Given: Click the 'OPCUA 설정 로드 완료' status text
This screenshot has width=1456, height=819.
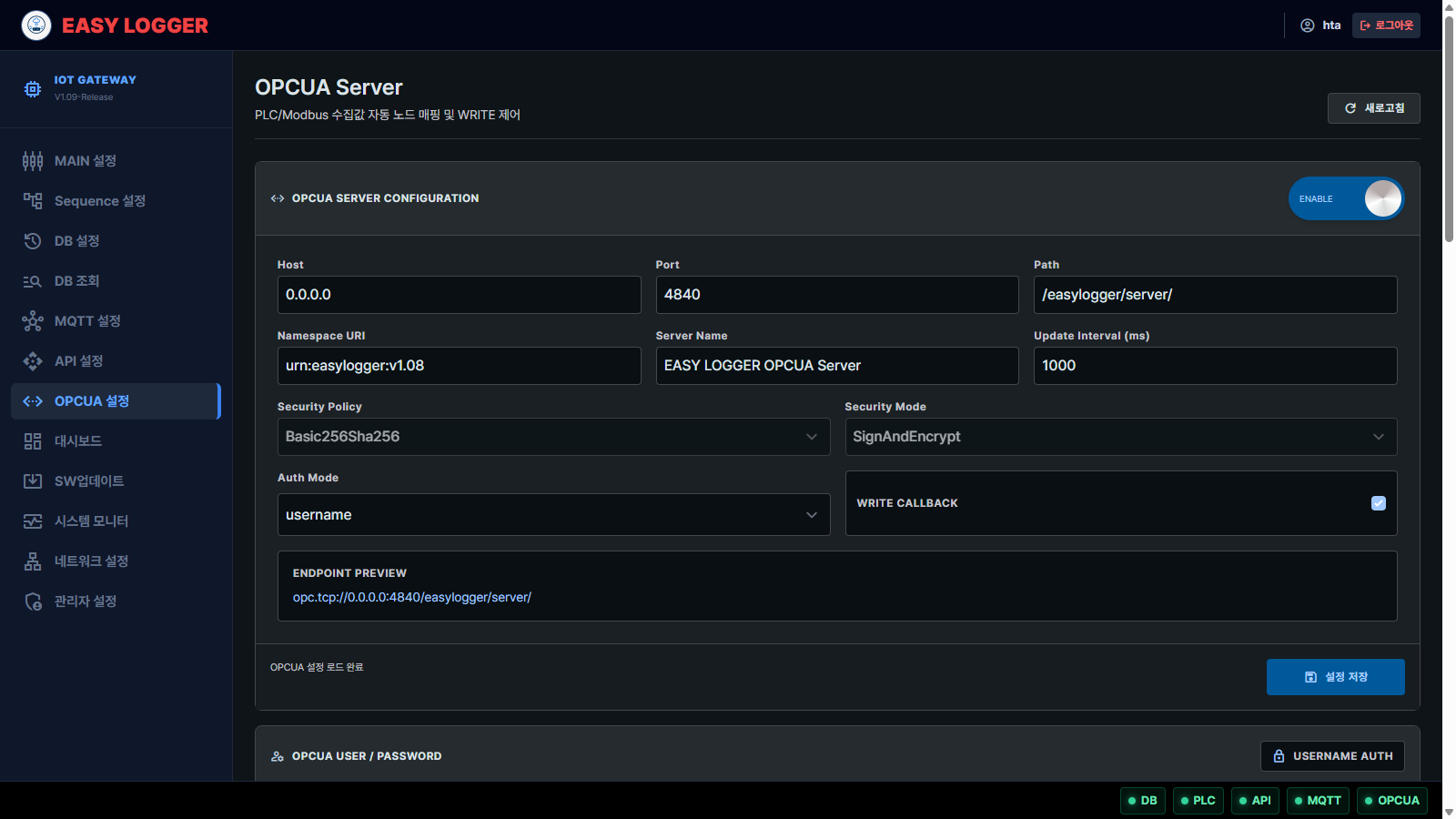Looking at the screenshot, I should click(x=317, y=668).
